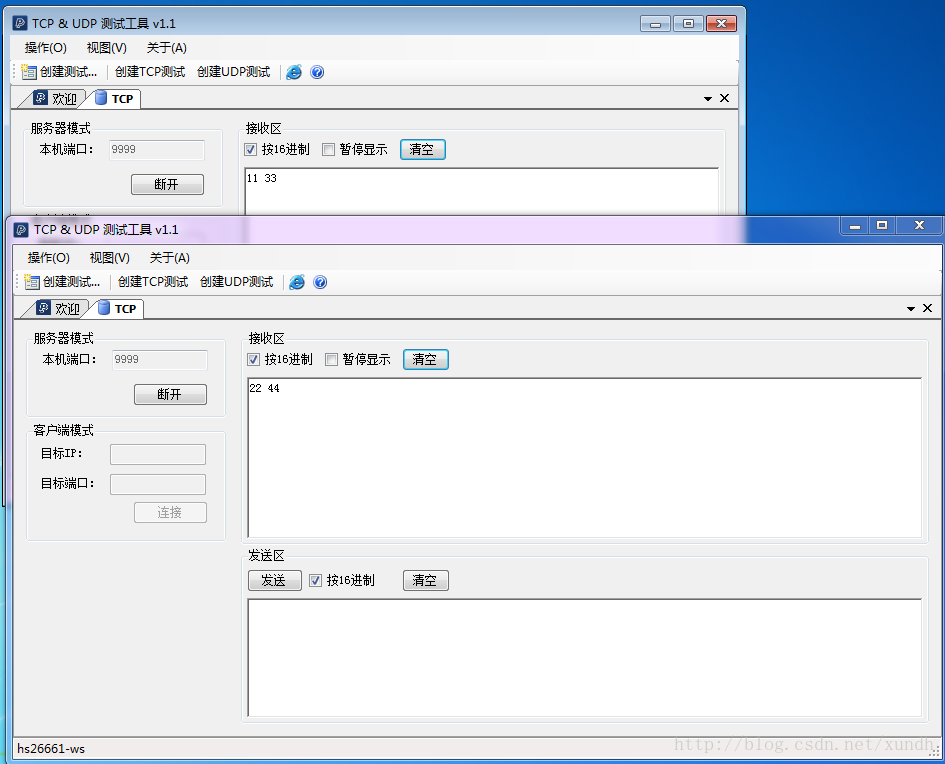Open 操作(O) menu in front window
The width and height of the screenshot is (945, 764).
click(49, 258)
